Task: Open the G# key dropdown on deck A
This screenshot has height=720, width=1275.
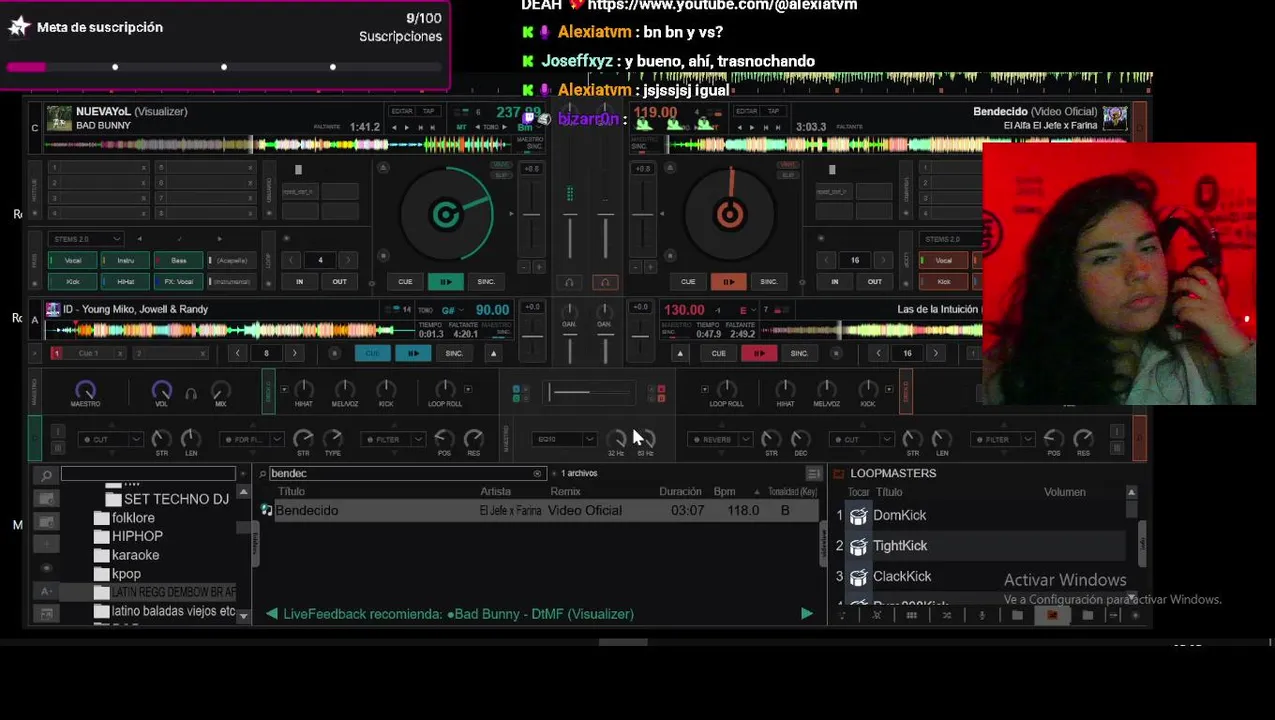Action: [451, 310]
